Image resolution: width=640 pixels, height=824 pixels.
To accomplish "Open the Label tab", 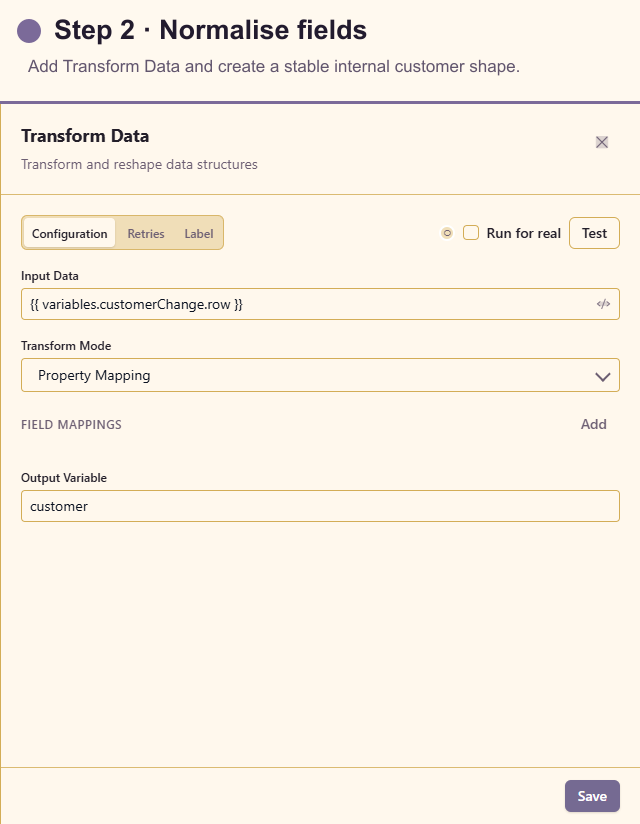I will 199,233.
